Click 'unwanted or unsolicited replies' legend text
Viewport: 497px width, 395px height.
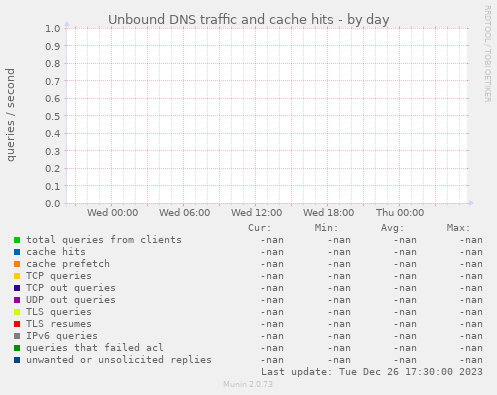coord(119,360)
